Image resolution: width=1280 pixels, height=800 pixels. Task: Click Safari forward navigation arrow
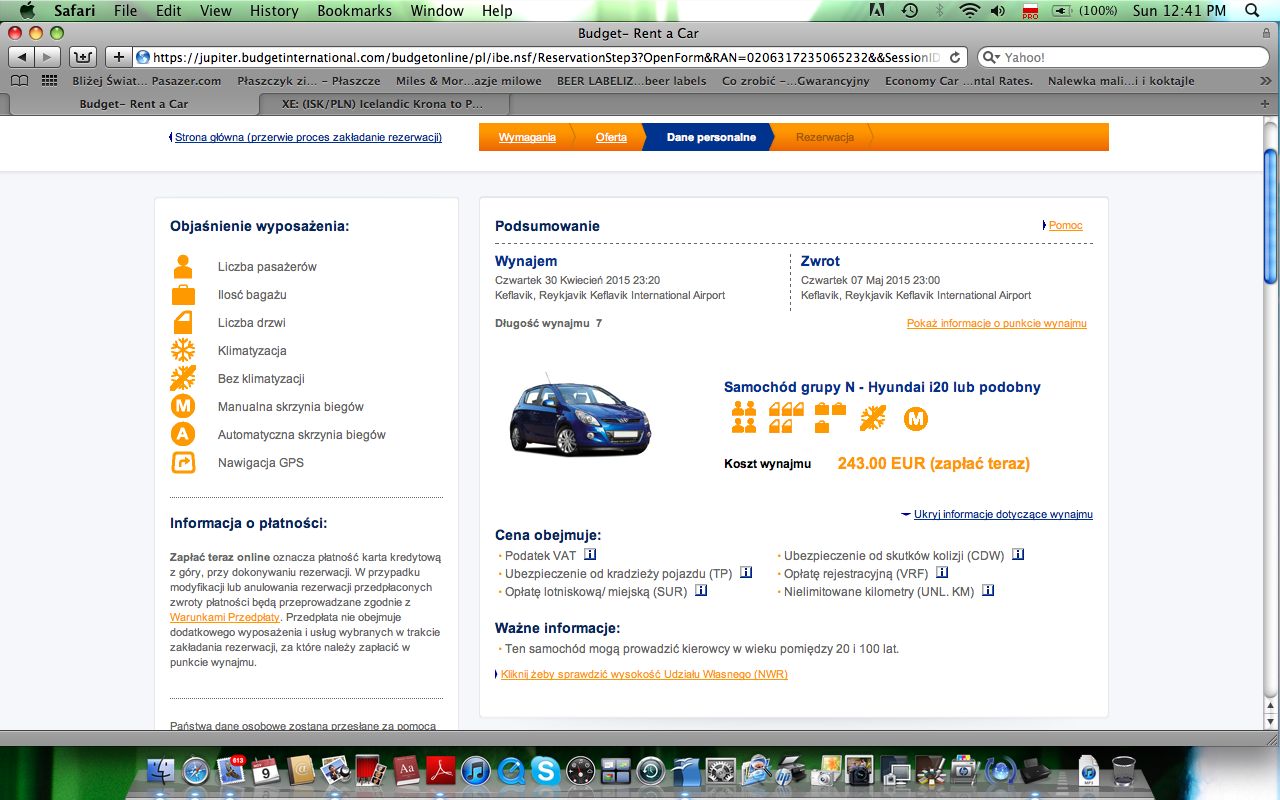tap(48, 57)
